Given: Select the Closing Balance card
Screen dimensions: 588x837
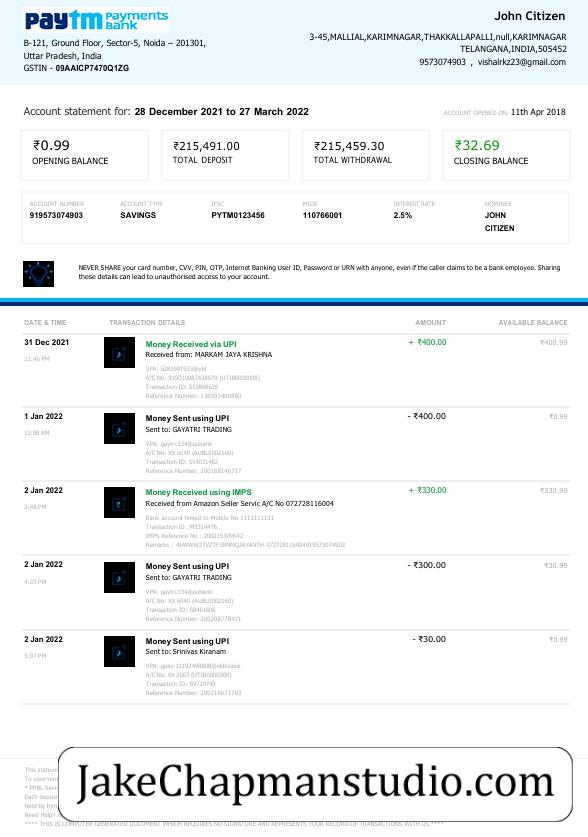Looking at the screenshot, I should point(506,155).
